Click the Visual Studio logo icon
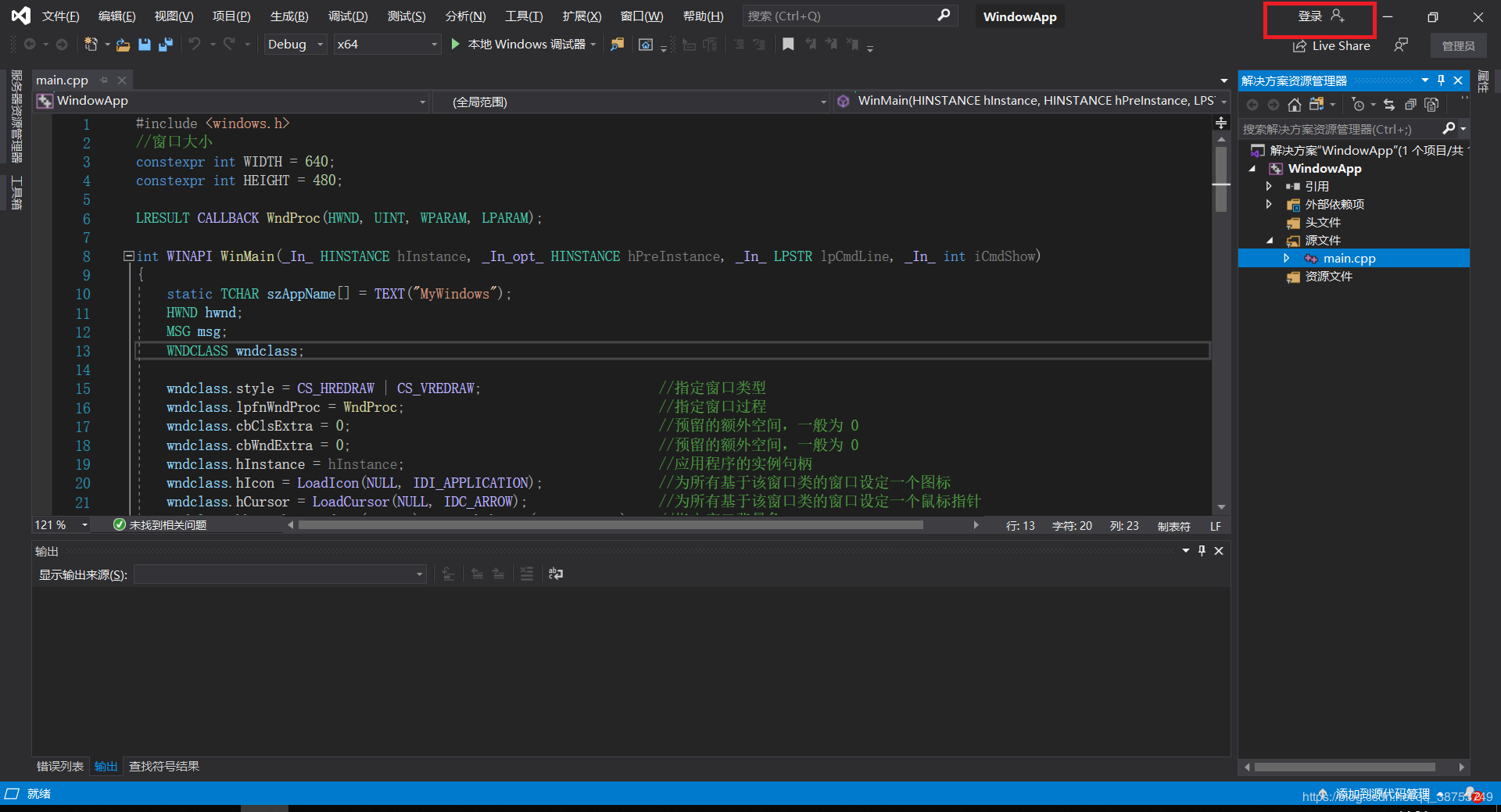 coord(21,16)
